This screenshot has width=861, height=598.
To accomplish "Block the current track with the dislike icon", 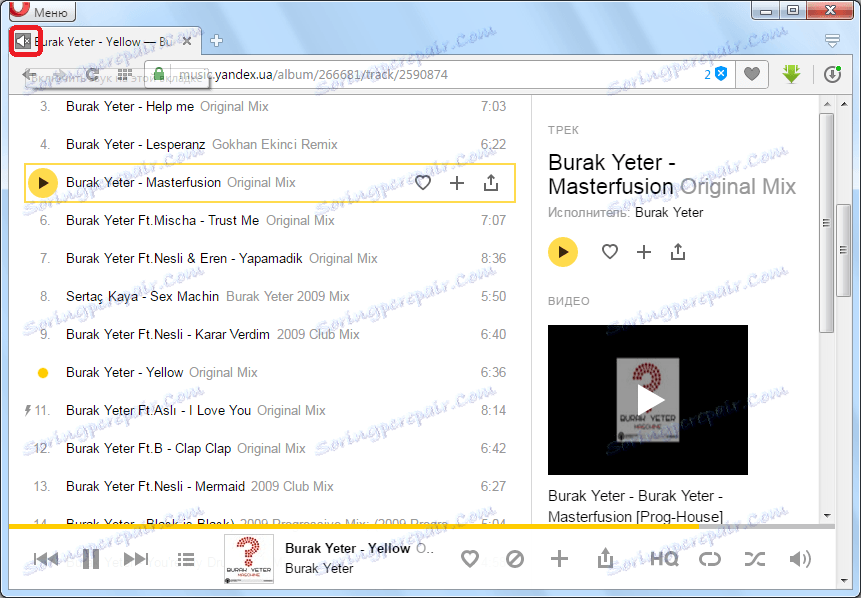I will click(515, 559).
